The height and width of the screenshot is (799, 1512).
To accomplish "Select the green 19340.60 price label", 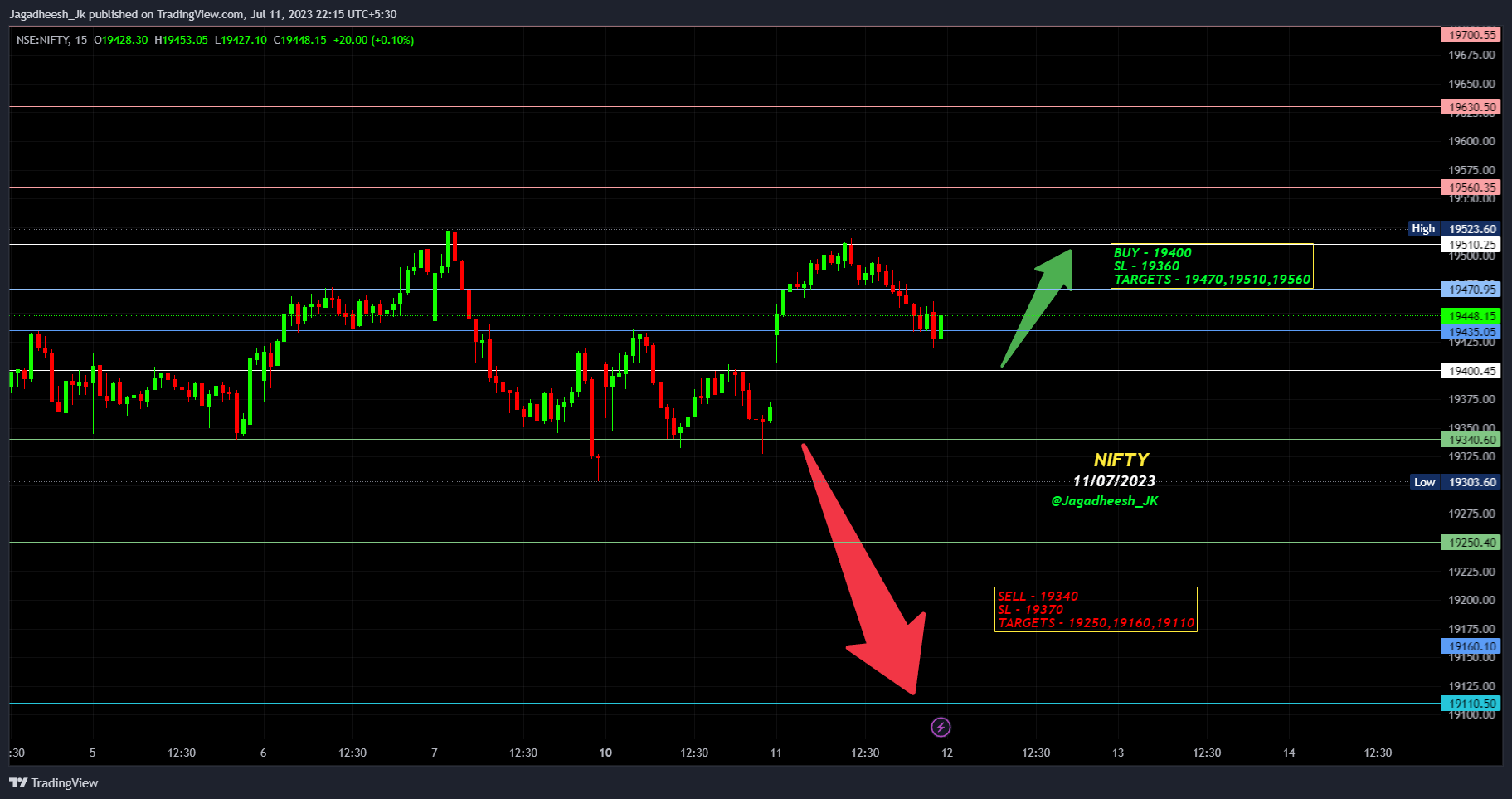I will pos(1471,440).
